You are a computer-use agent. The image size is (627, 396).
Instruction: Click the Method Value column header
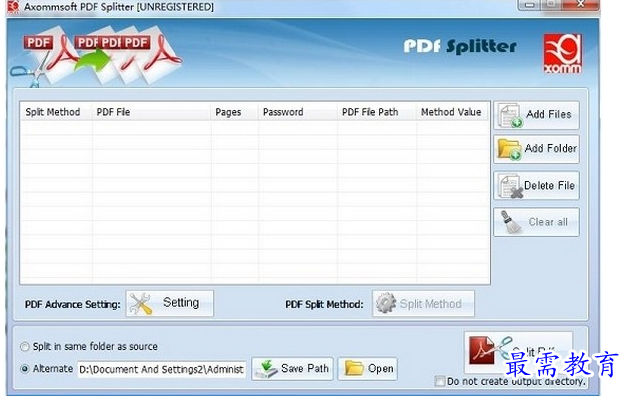tap(452, 112)
